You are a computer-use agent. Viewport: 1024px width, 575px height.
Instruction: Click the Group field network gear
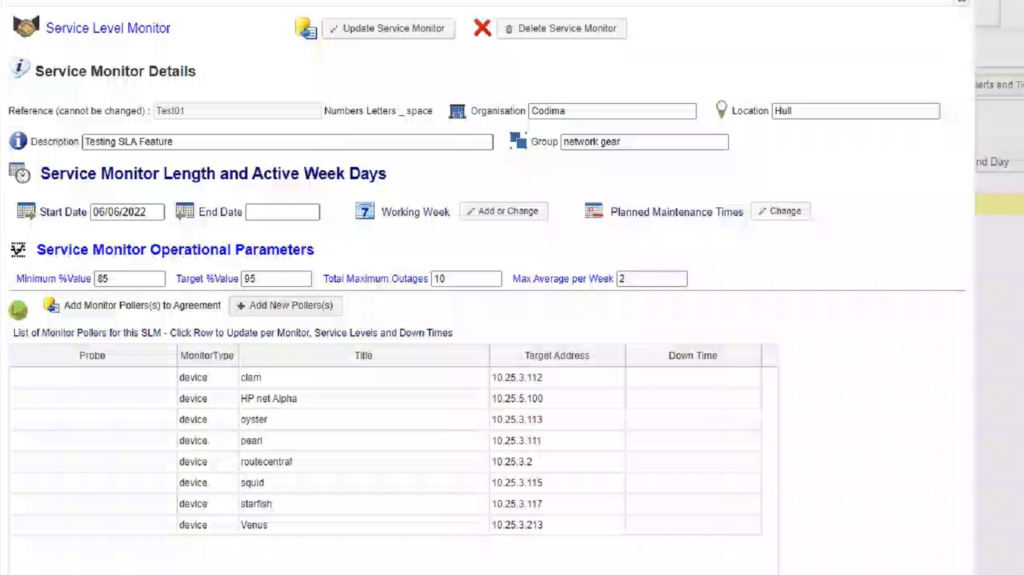point(645,142)
